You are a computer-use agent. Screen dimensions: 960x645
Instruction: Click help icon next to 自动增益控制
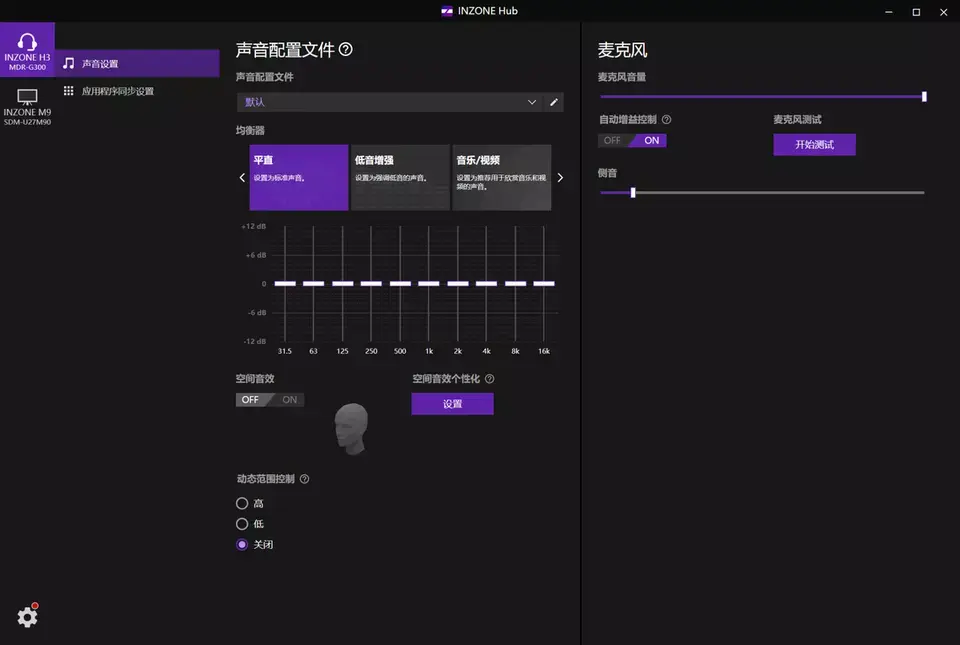coord(667,120)
